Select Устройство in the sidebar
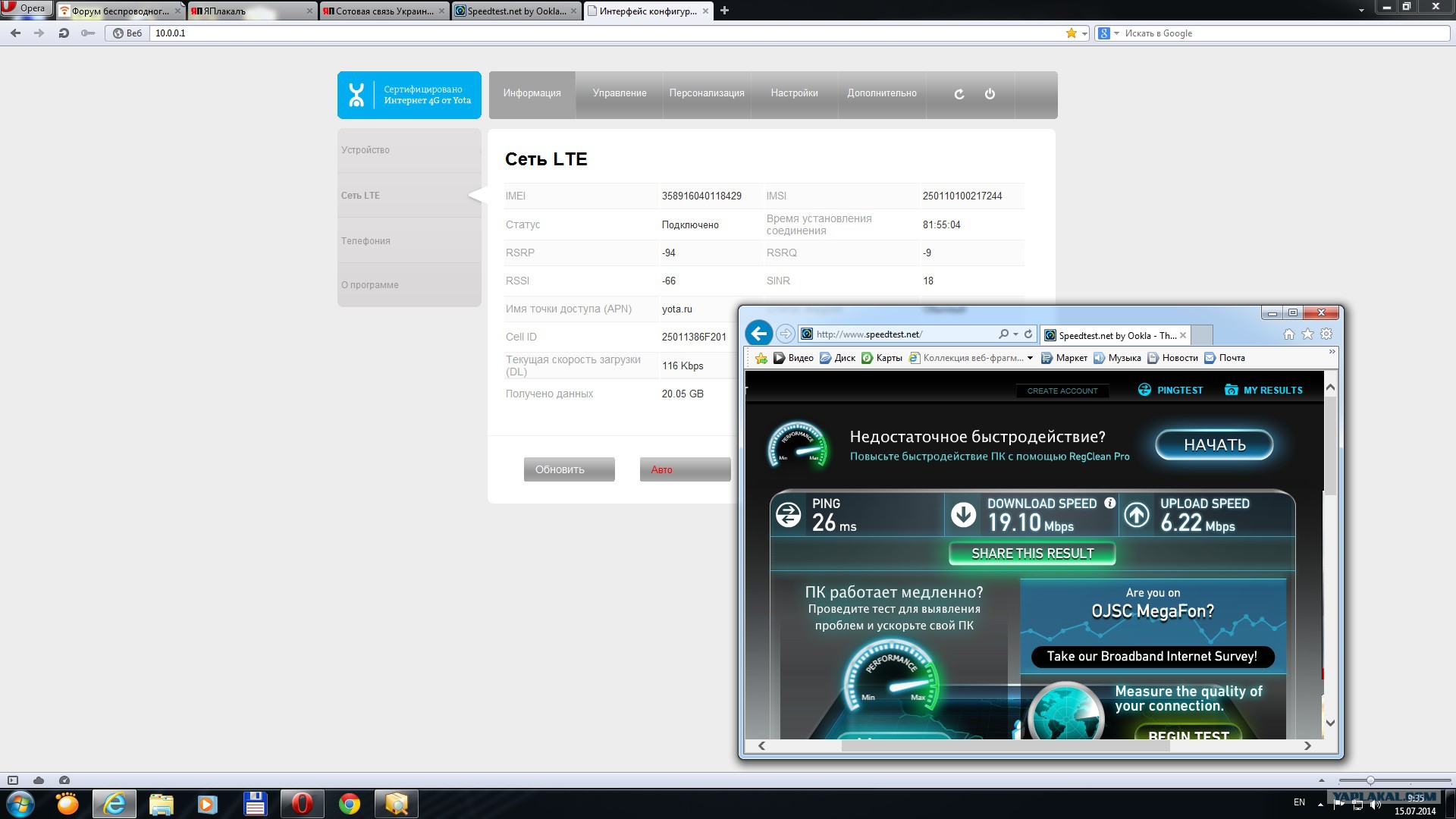 (x=409, y=150)
